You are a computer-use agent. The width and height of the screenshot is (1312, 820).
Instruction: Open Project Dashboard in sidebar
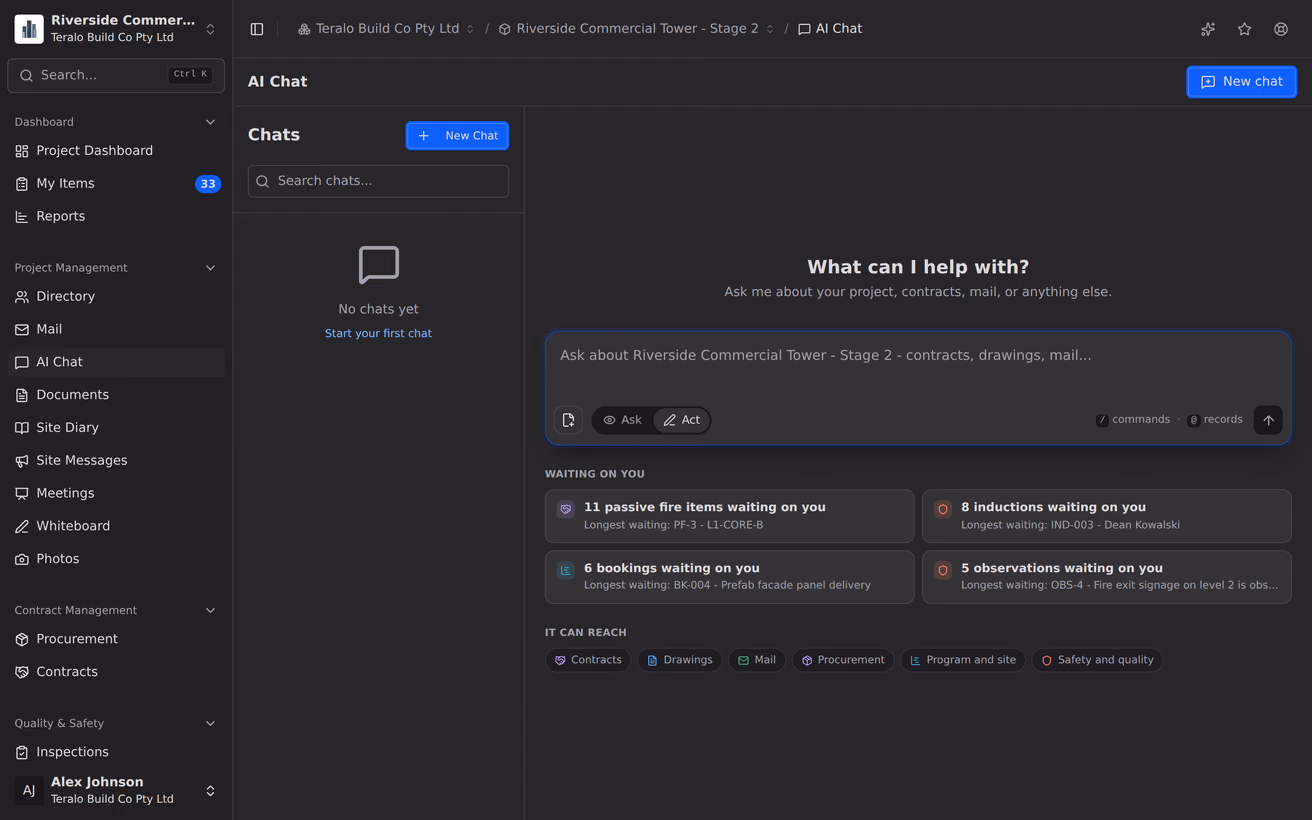[x=116, y=151]
